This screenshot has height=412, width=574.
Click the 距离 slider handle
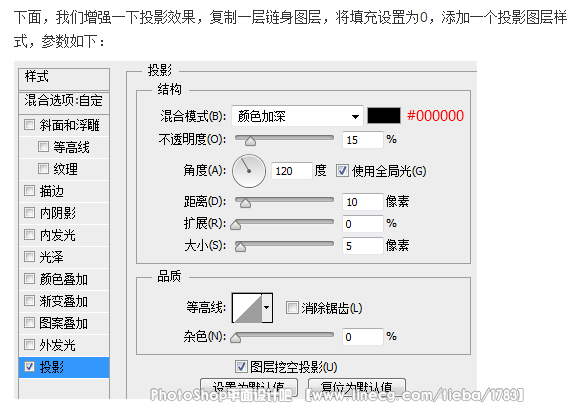pos(245,203)
